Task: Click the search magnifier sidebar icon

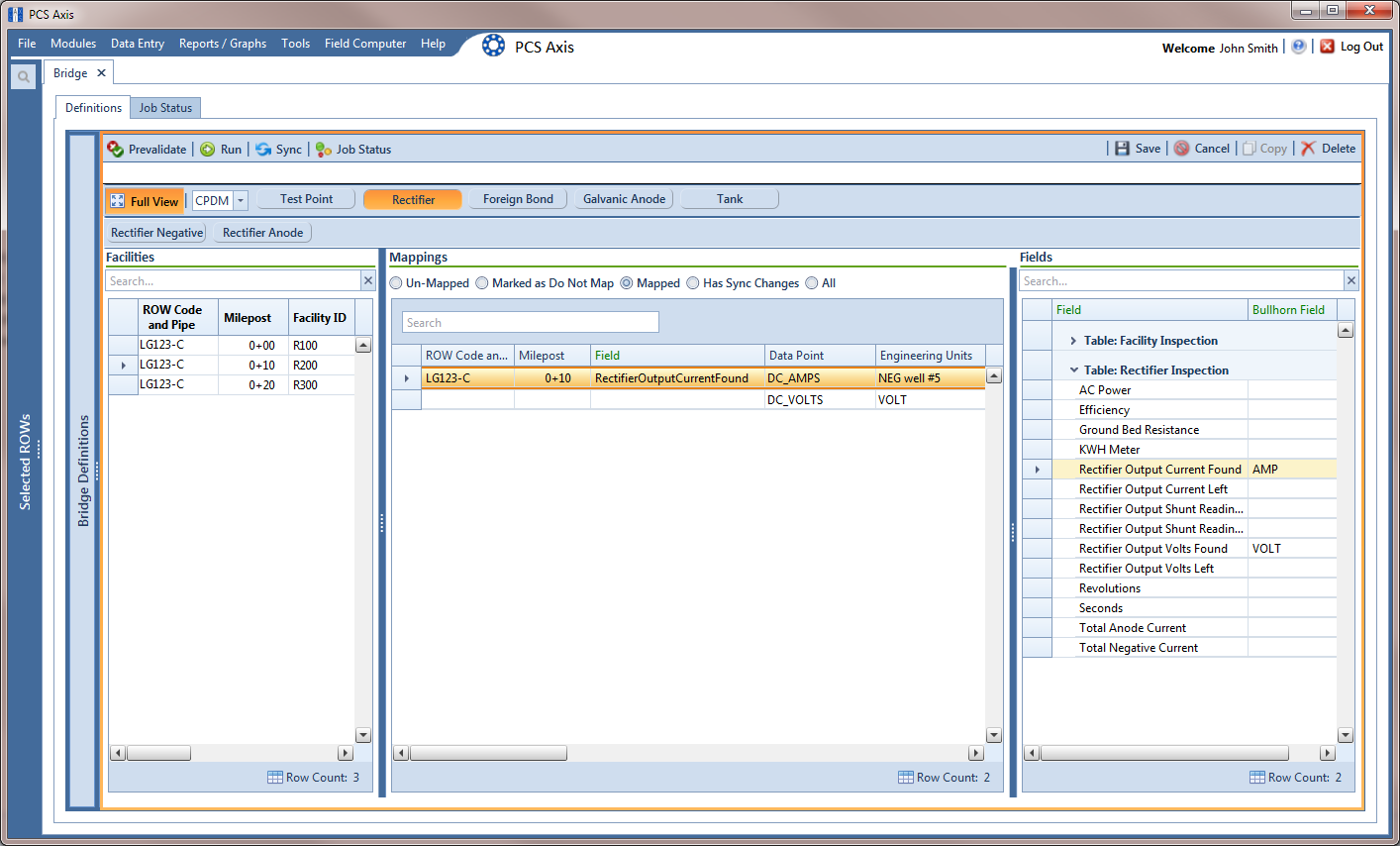Action: (x=24, y=76)
